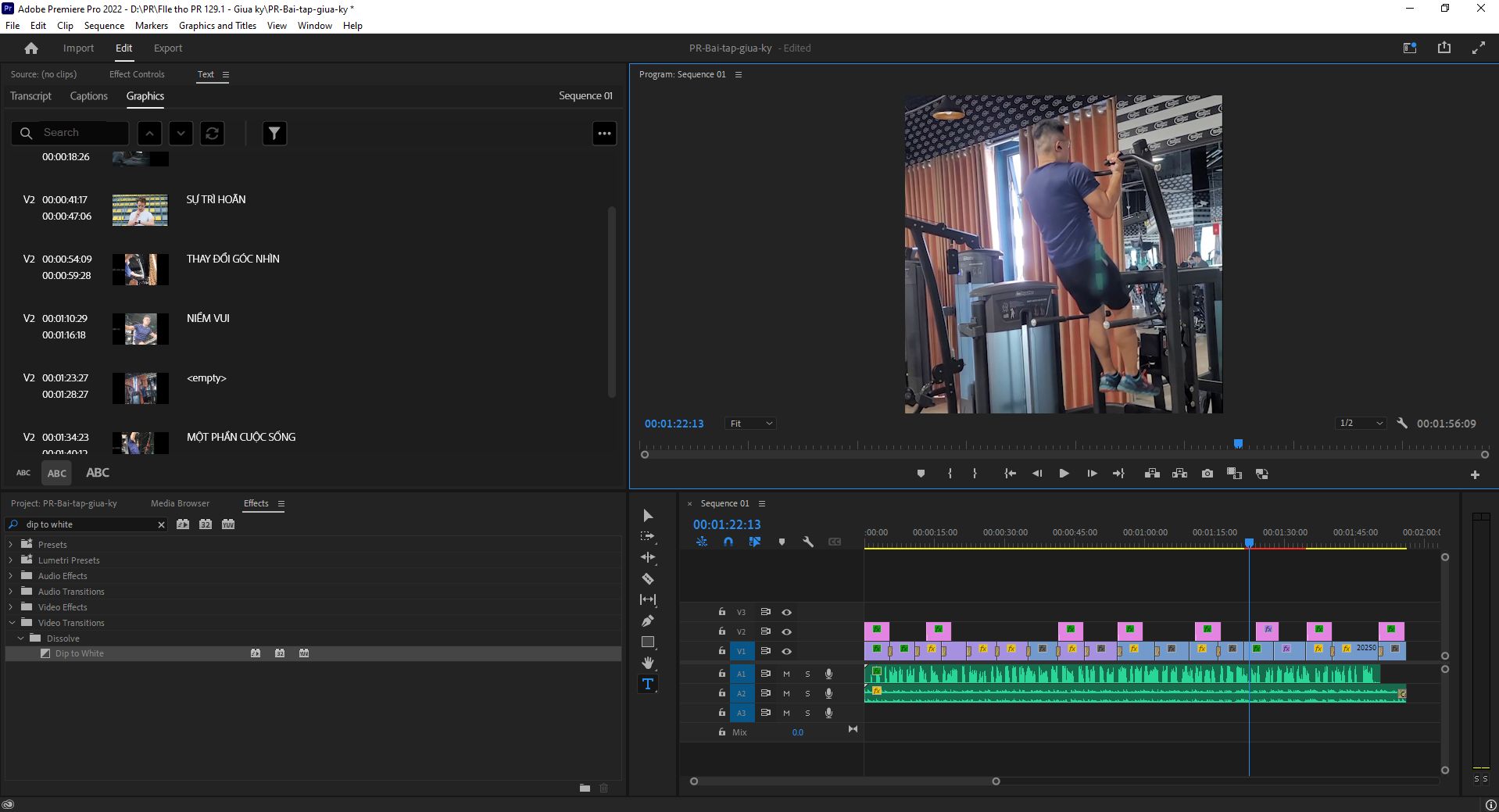Open the Fit zoom level dropdown
The image size is (1499, 812).
(750, 424)
